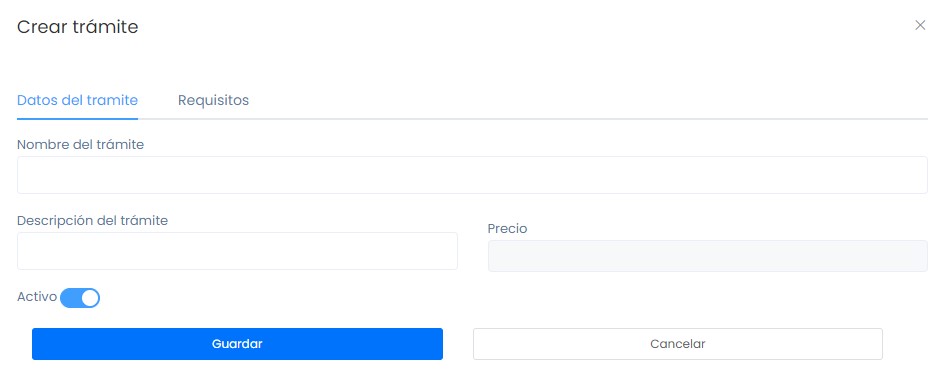Open Requisitos section of the form
Image resolution: width=943 pixels, height=381 pixels.
coord(213,100)
